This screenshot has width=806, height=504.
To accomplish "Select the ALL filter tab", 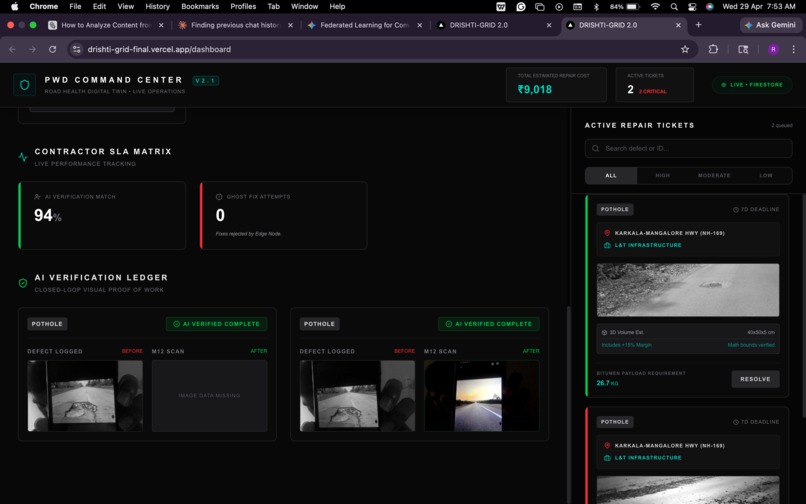I will [x=611, y=175].
